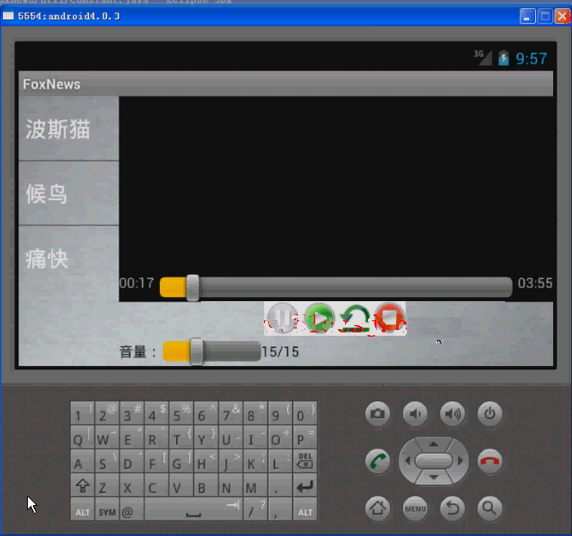This screenshot has height=536, width=572.
Task: Choose the 候鸟 track in the sidebar
Action: coord(69,193)
